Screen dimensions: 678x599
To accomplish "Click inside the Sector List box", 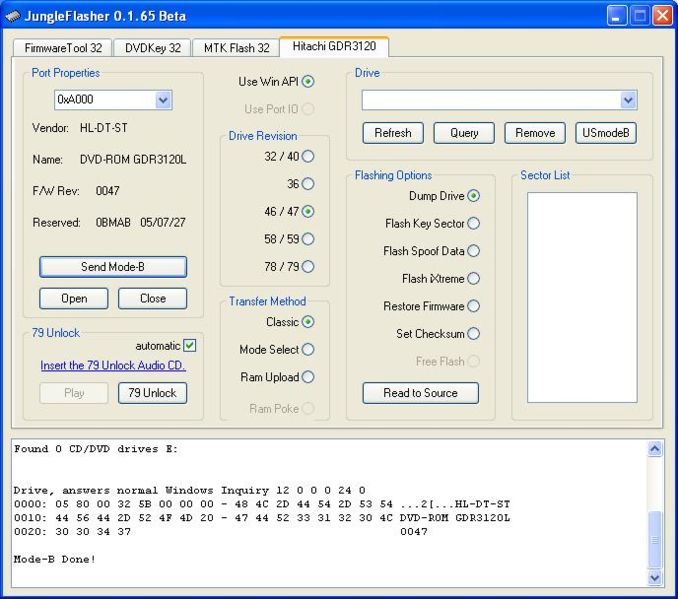I will tap(582, 298).
